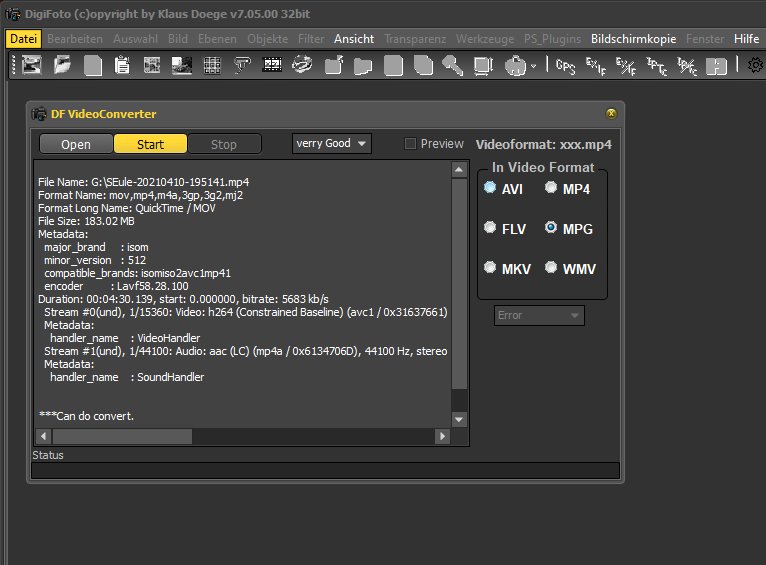Choose the MKV format radio button
The image size is (766, 565).
pos(490,268)
